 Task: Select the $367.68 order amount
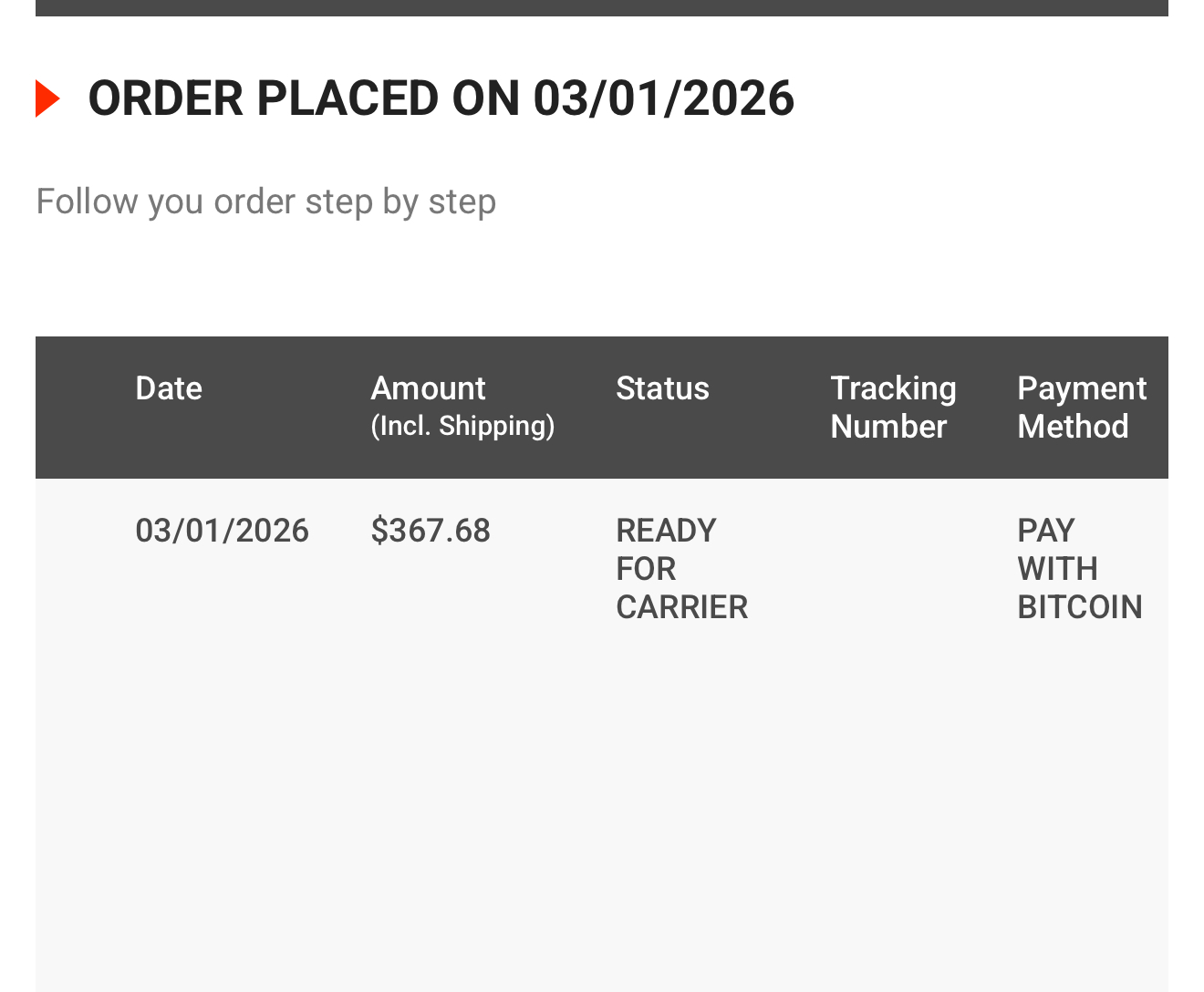(x=431, y=531)
